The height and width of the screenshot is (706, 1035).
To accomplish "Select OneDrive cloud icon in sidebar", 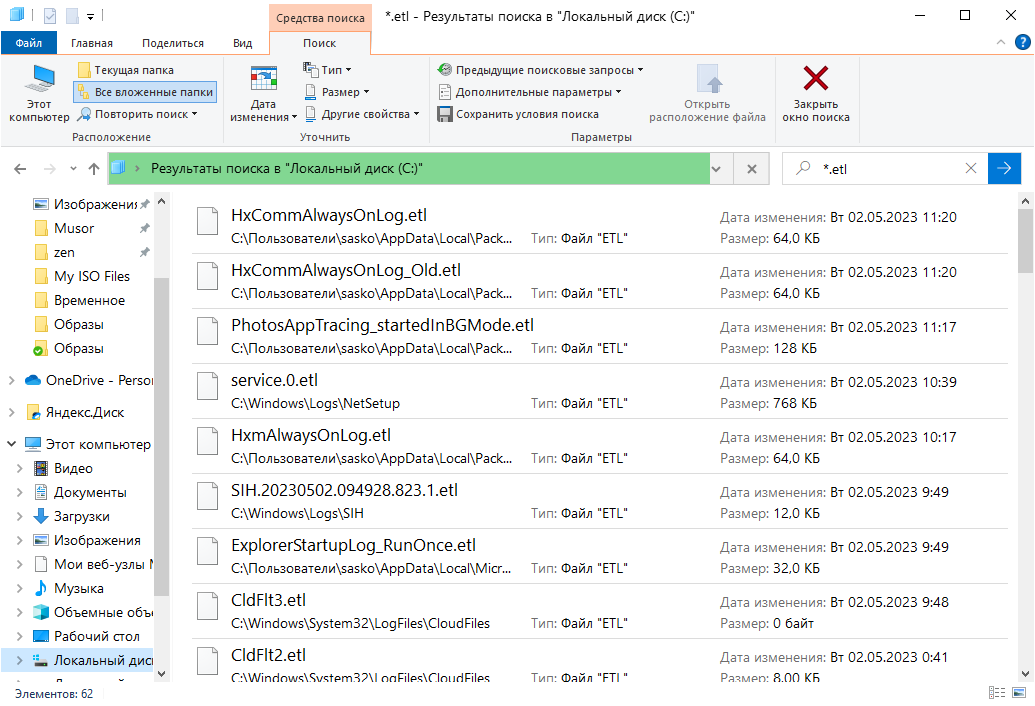I will point(32,380).
